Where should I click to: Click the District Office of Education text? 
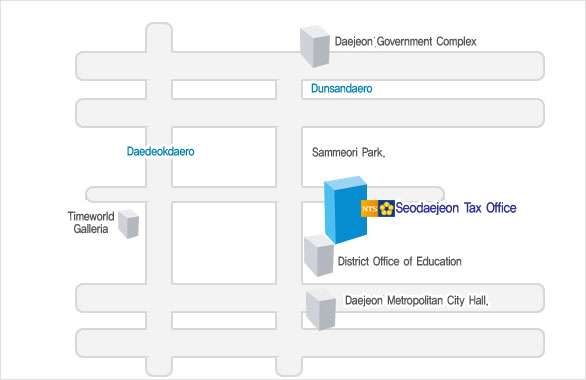click(x=400, y=261)
